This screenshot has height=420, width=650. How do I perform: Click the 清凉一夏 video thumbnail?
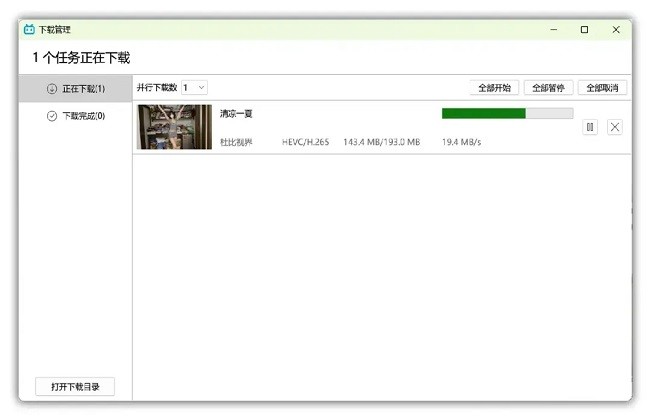tap(174, 127)
